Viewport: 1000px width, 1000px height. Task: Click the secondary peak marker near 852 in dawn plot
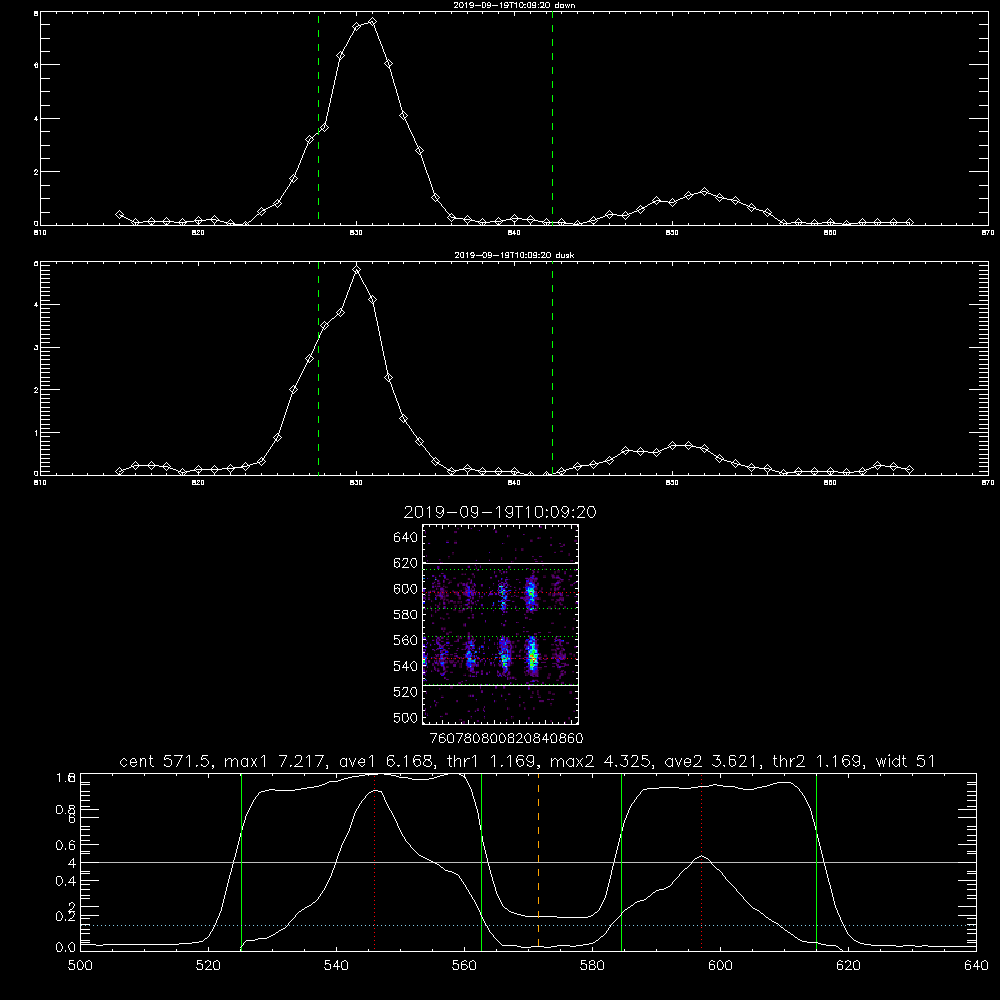[x=704, y=191]
